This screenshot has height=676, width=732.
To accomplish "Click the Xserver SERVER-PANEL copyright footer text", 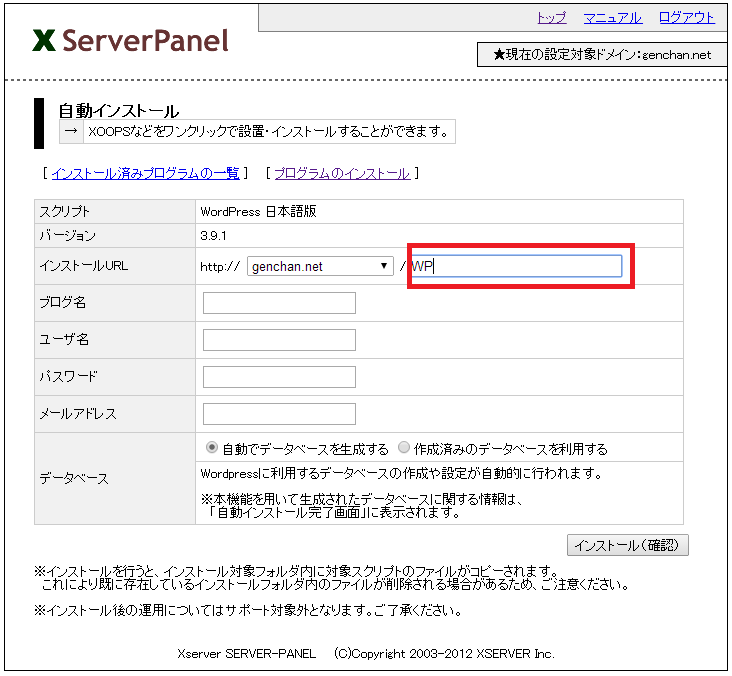I will pos(366,653).
